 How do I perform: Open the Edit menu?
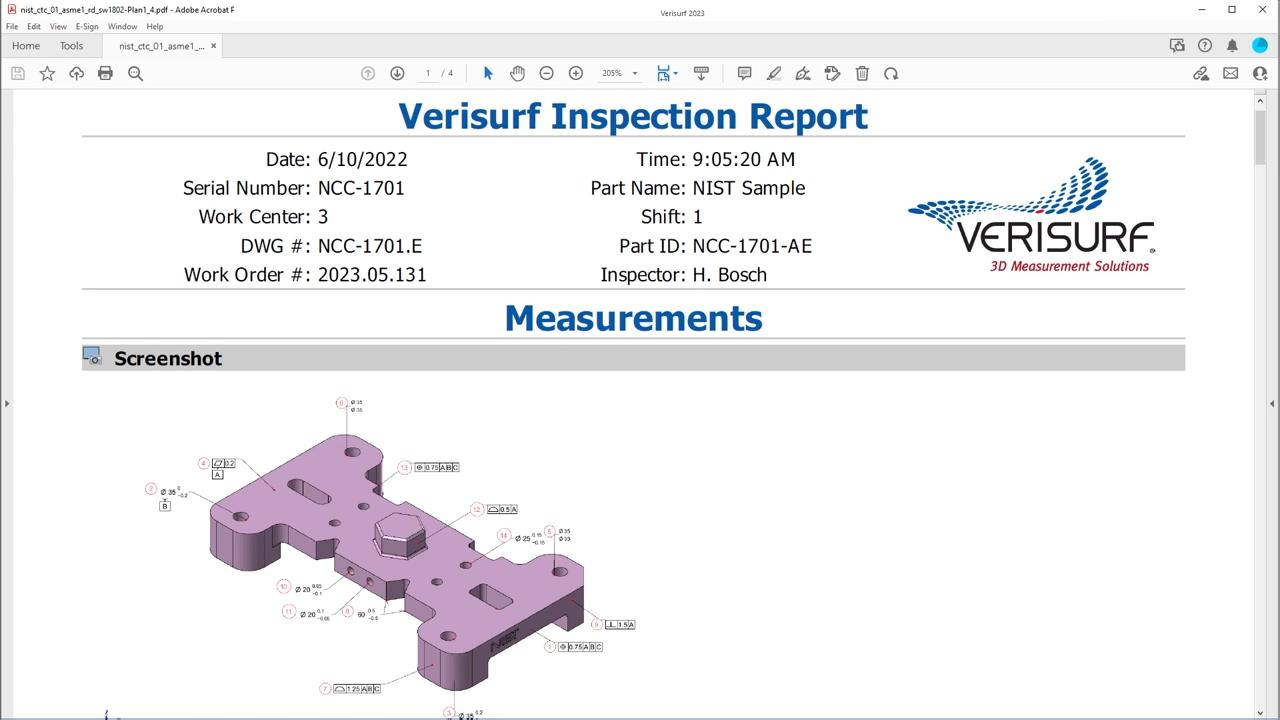click(x=34, y=27)
